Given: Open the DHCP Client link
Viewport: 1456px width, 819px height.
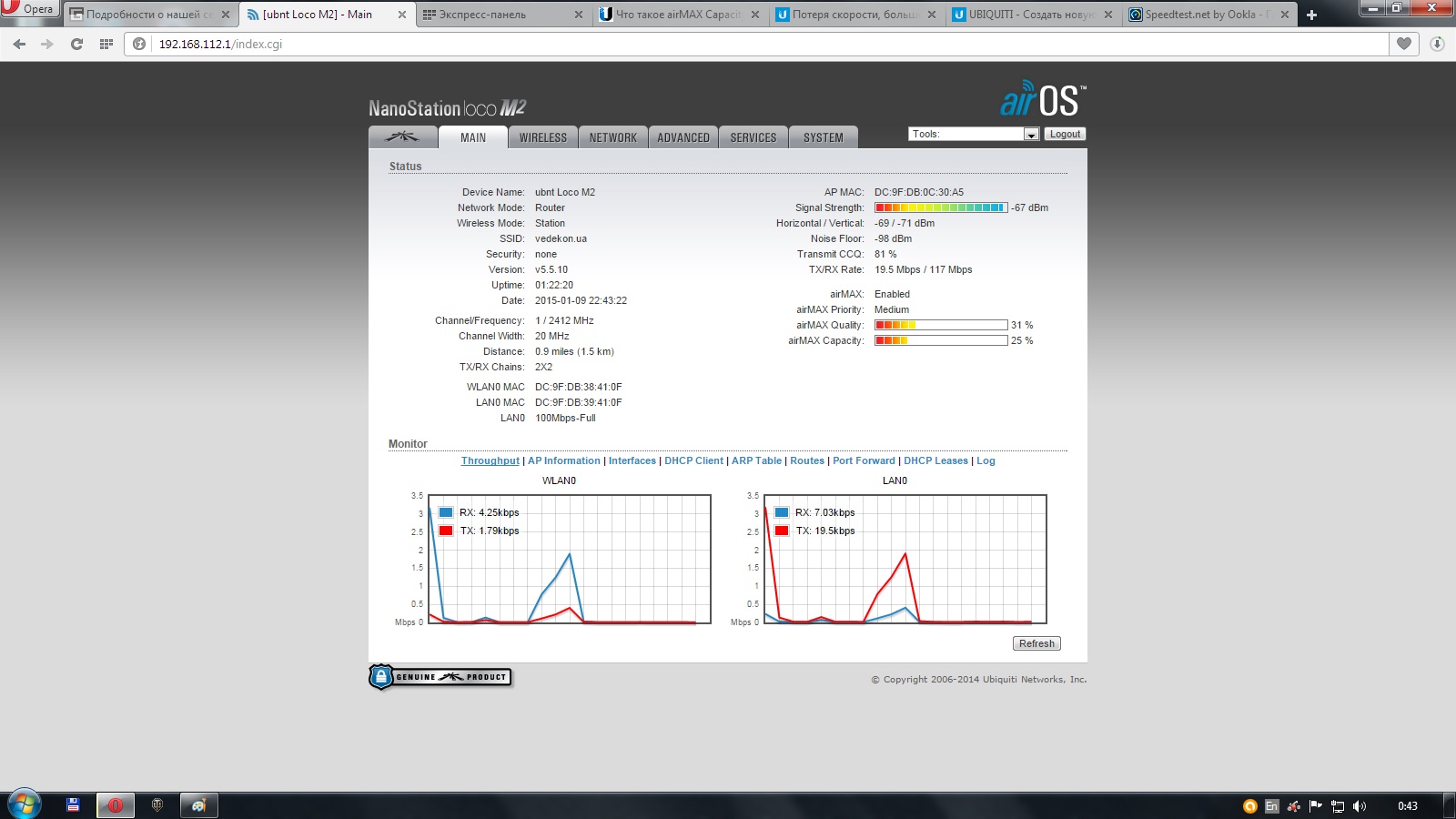Looking at the screenshot, I should click(693, 460).
